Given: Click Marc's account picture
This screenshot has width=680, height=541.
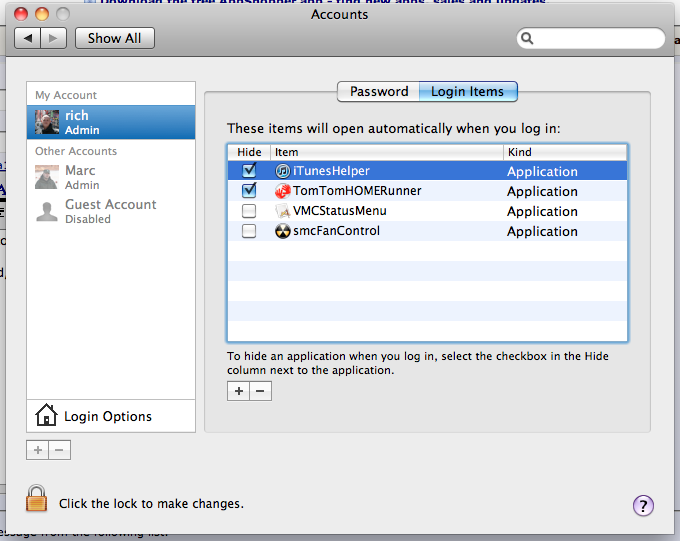Looking at the screenshot, I should (47, 177).
